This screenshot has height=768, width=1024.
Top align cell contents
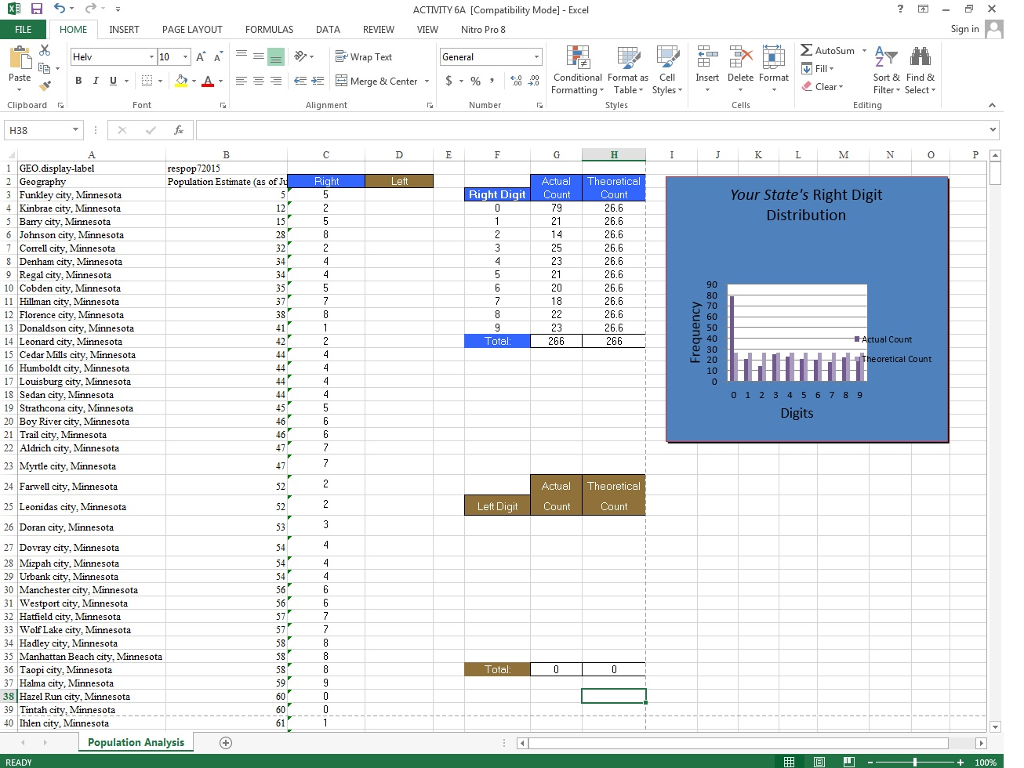tap(241, 56)
